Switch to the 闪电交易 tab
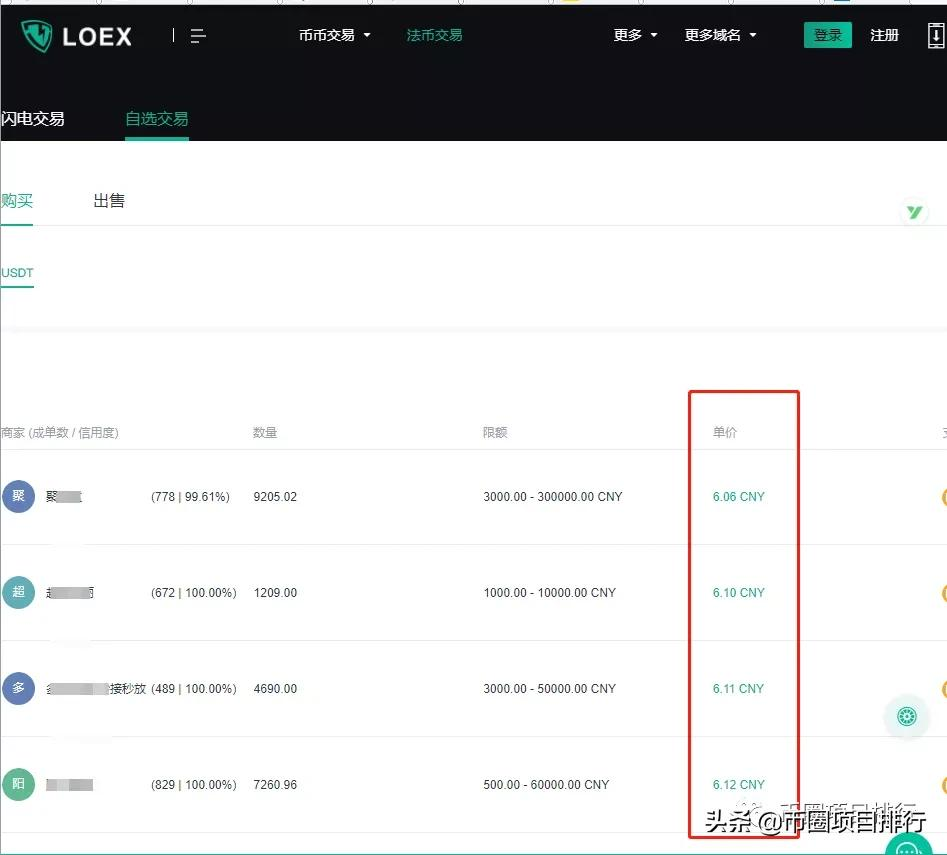The image size is (947, 855). pos(33,118)
